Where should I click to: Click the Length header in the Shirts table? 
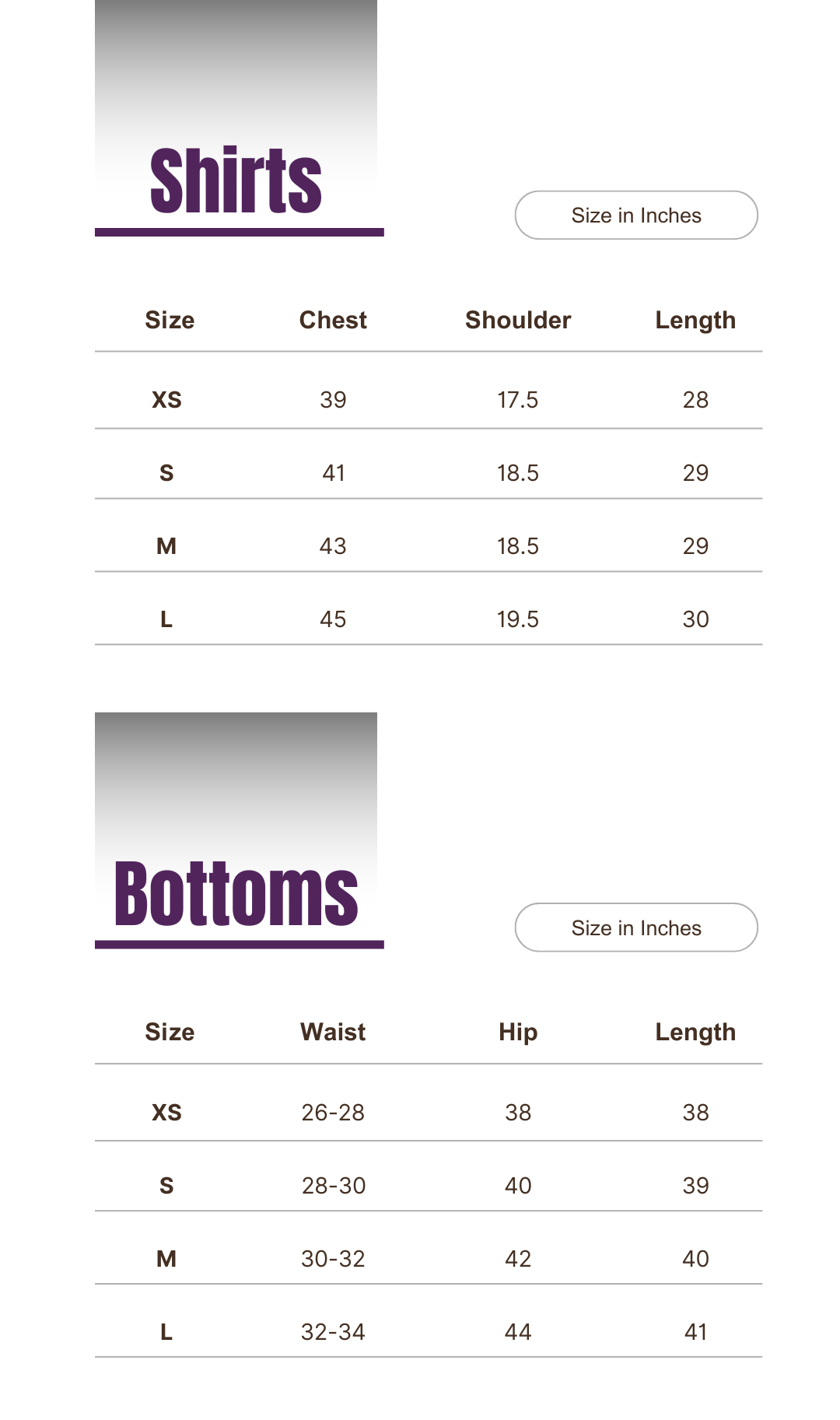click(695, 320)
